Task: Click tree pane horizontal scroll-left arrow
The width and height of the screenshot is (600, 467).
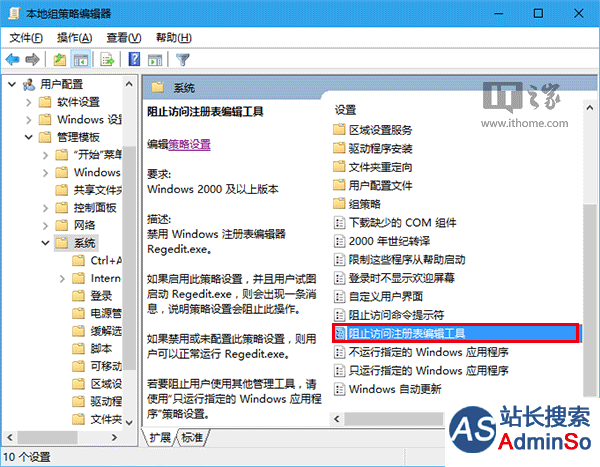Action: tap(10, 437)
